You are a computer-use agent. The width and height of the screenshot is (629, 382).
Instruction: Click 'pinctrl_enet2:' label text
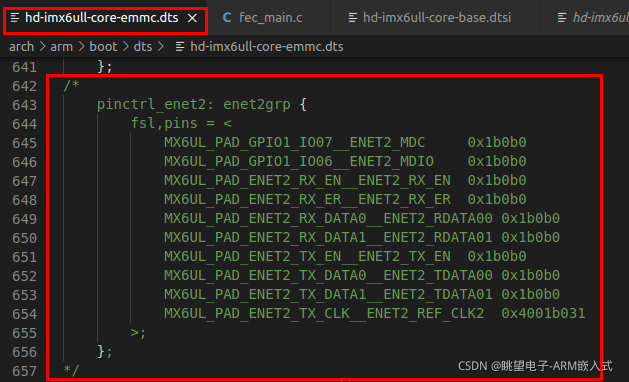[x=156, y=104]
